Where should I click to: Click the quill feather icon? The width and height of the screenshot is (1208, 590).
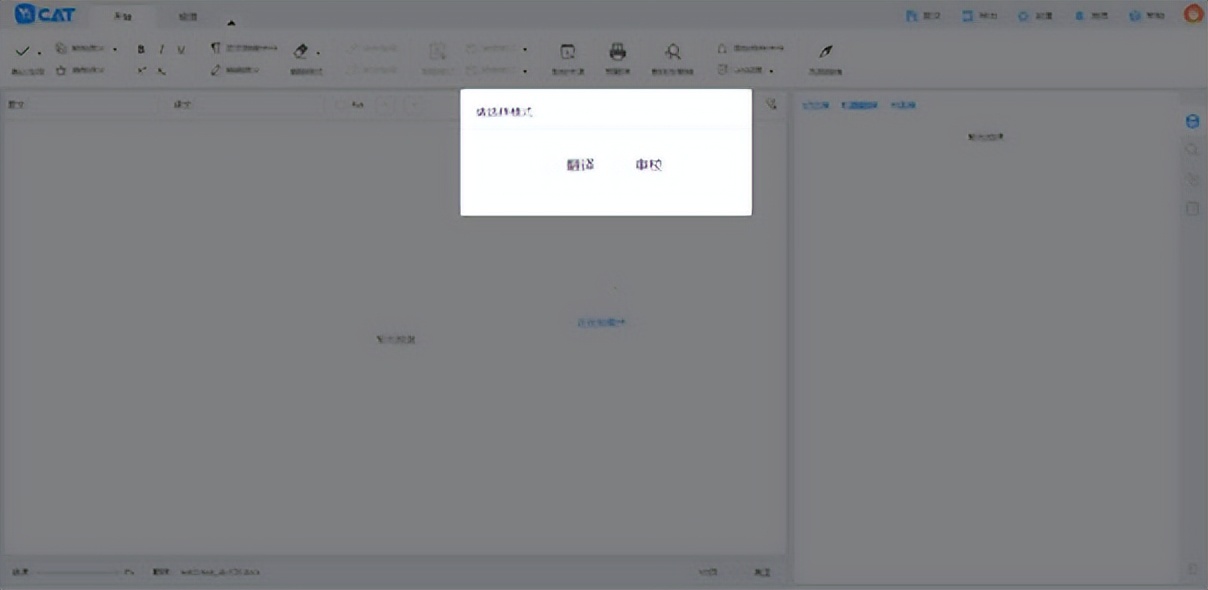826,52
